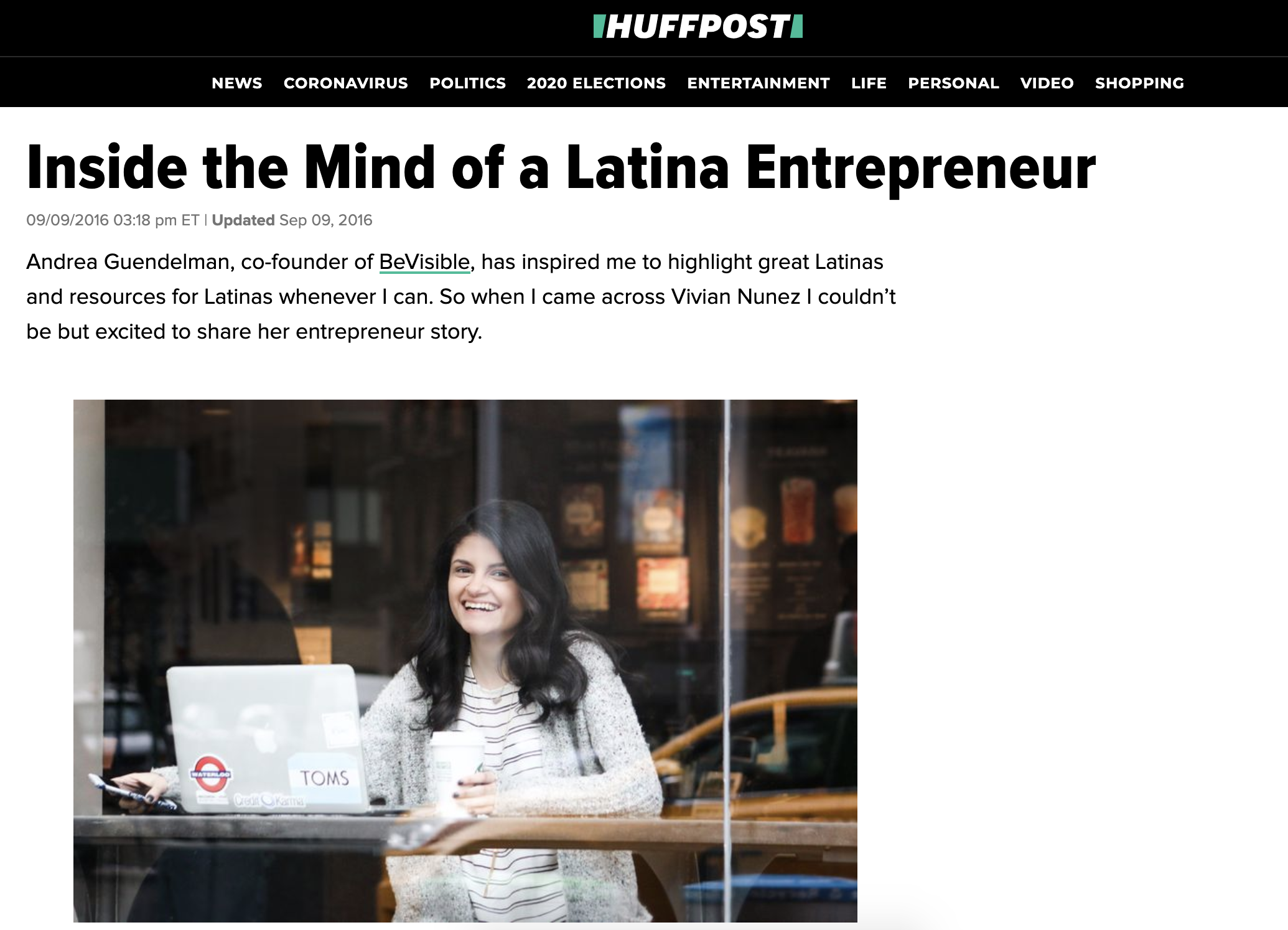The image size is (1288, 930).
Task: Go to the Personal section
Action: [x=953, y=83]
